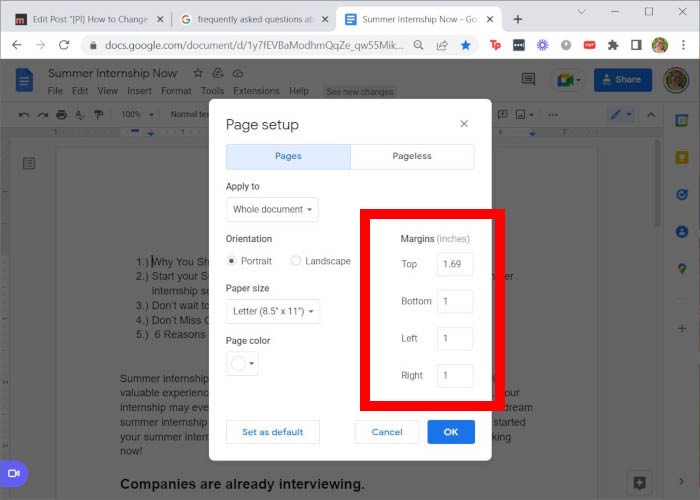This screenshot has height=500, width=700.
Task: Click the Paint format toolbar icon
Action: pyautogui.click(x=99, y=115)
